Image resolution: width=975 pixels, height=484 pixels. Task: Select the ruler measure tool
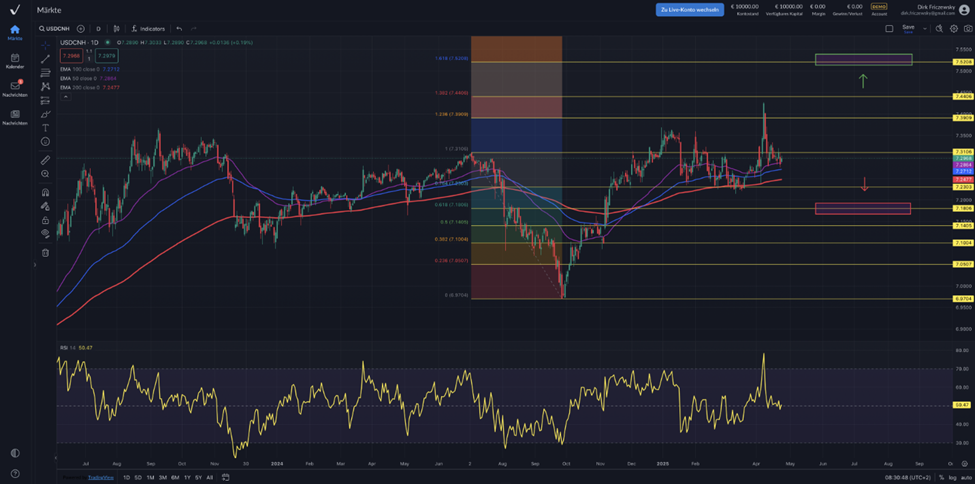[46, 160]
